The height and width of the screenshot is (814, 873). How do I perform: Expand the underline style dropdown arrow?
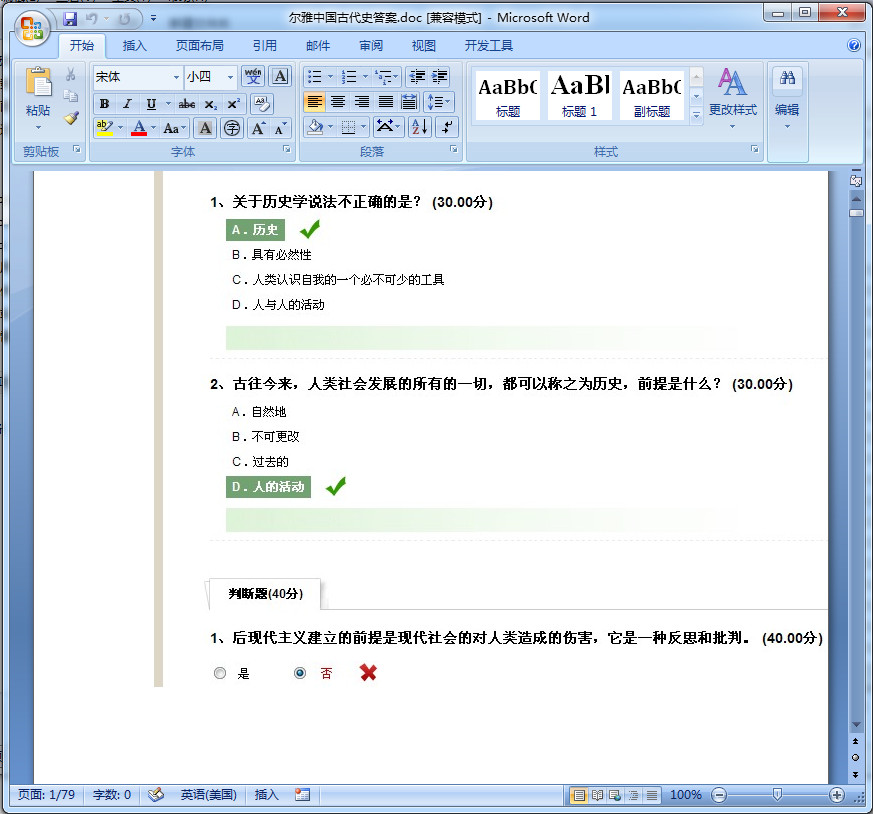coord(168,104)
